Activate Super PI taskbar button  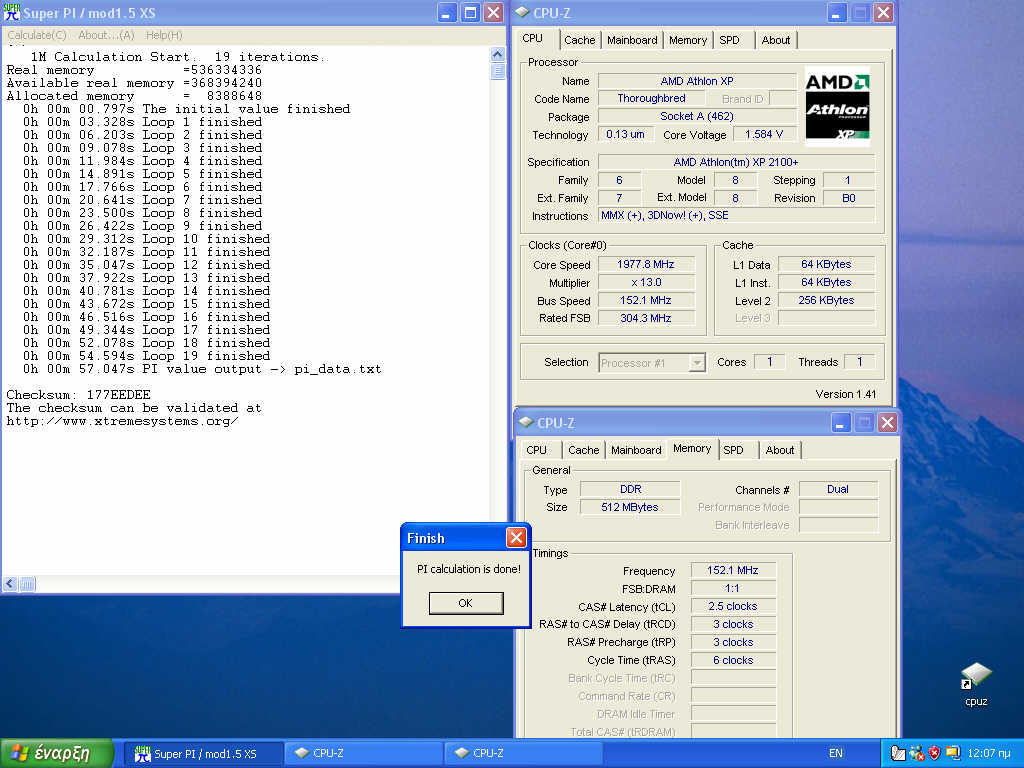pos(204,754)
